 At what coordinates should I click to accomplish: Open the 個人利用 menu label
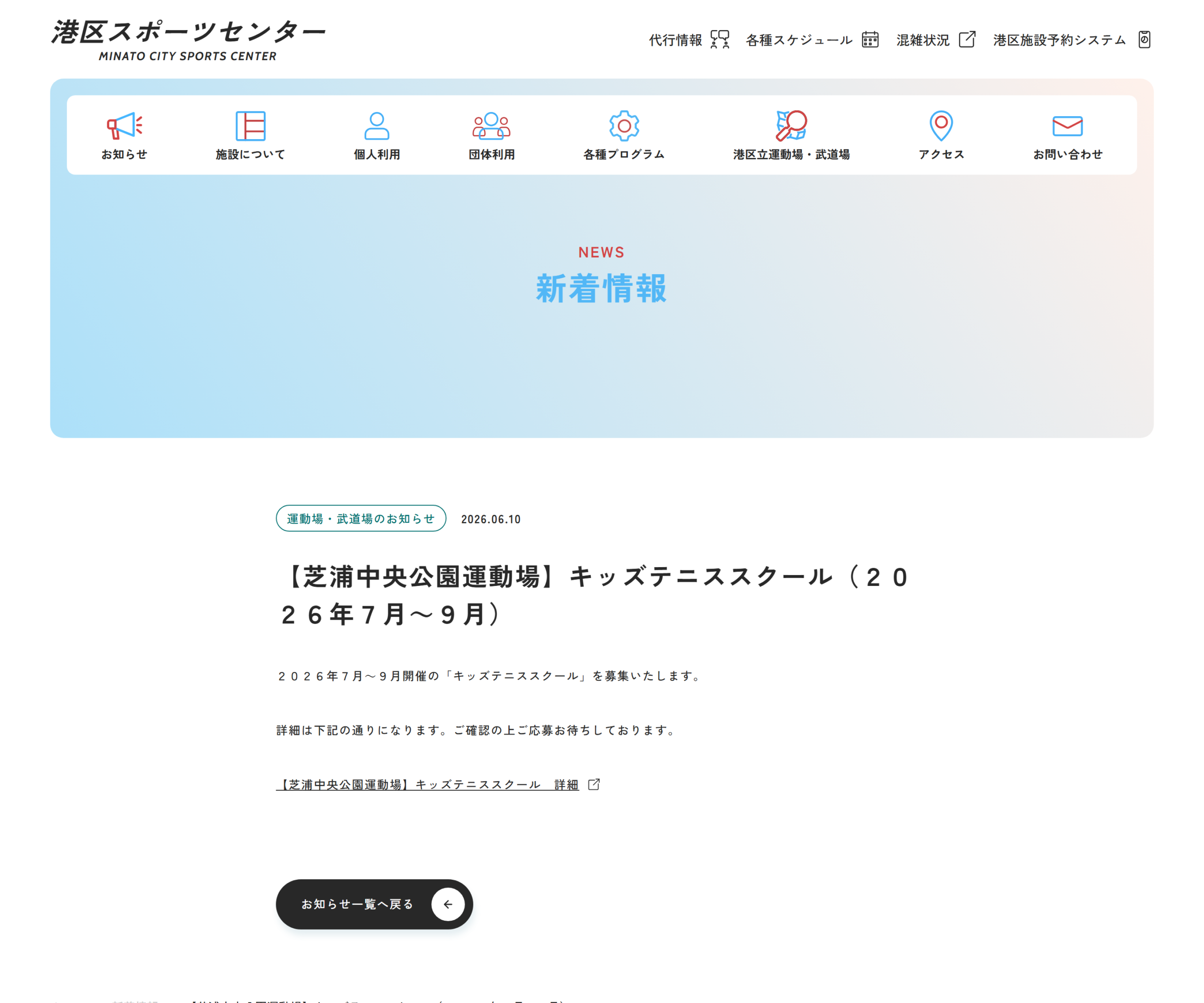pos(377,154)
